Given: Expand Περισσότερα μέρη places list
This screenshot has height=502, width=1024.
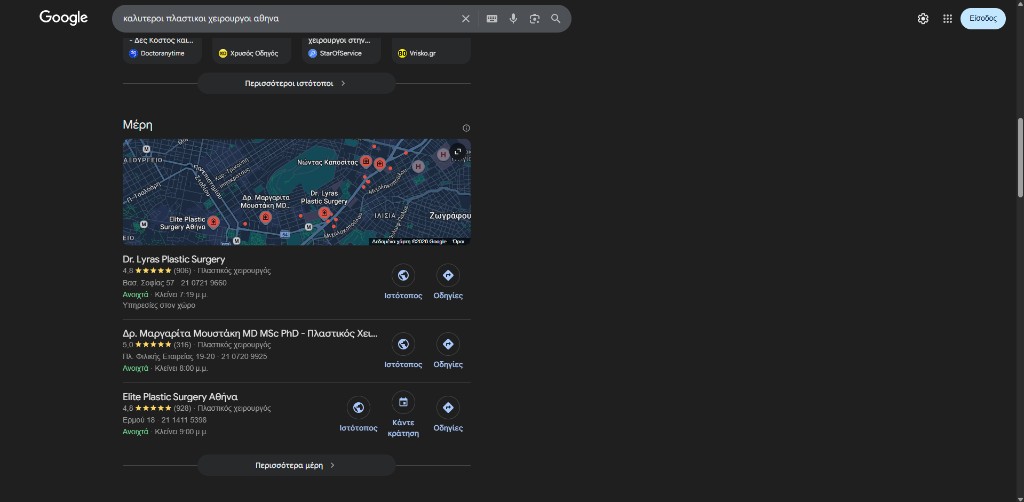Looking at the screenshot, I should click(x=296, y=465).
